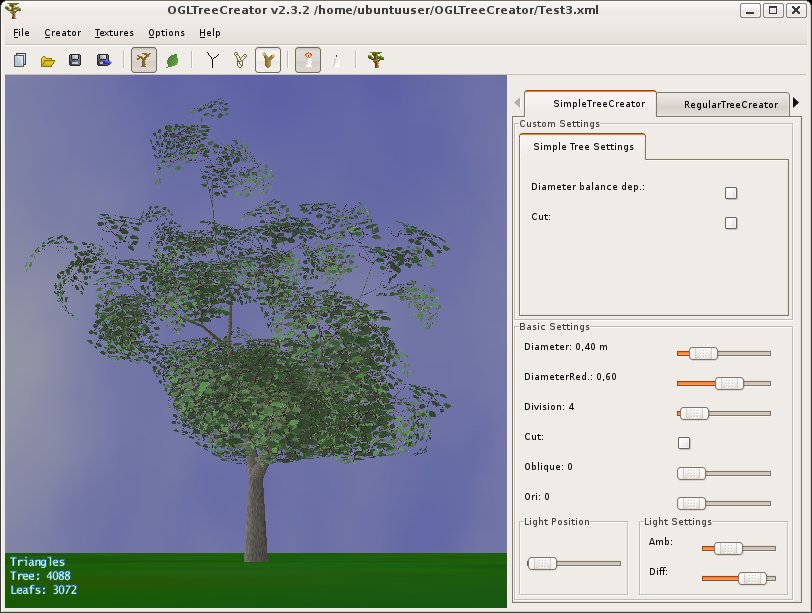Enable the Diameter balance dep. checkbox

click(731, 193)
